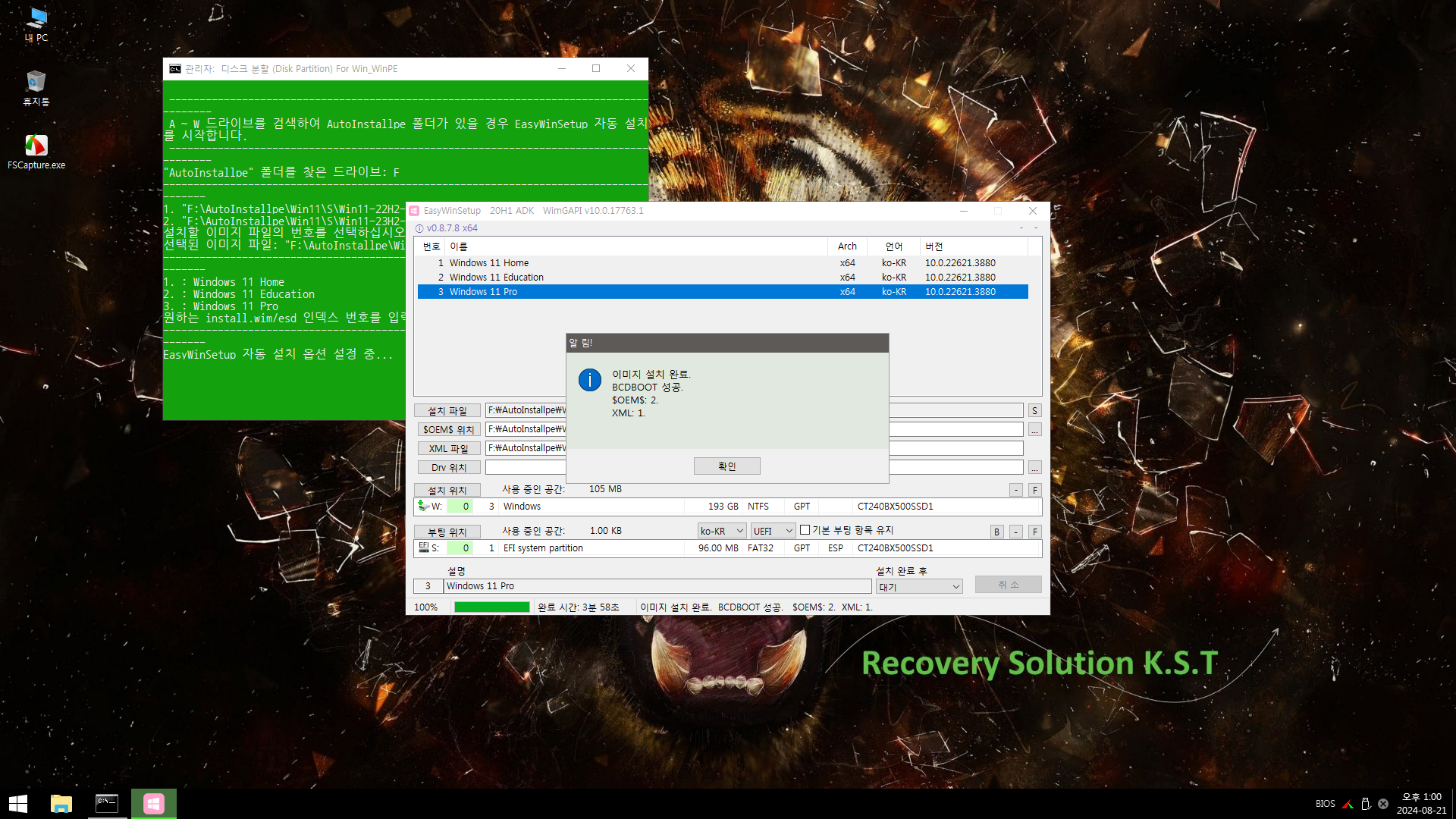Click the 완료 시간: 3분 58초 status text

(x=579, y=607)
